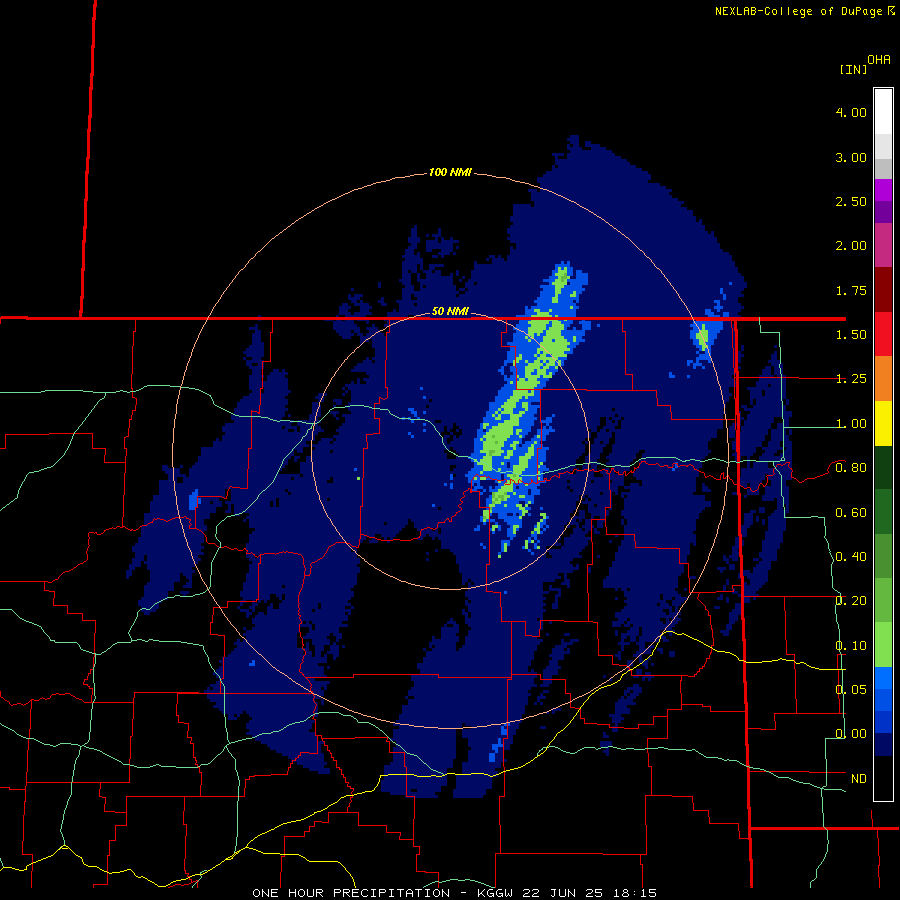Click the 2.00 legend value

851,246
